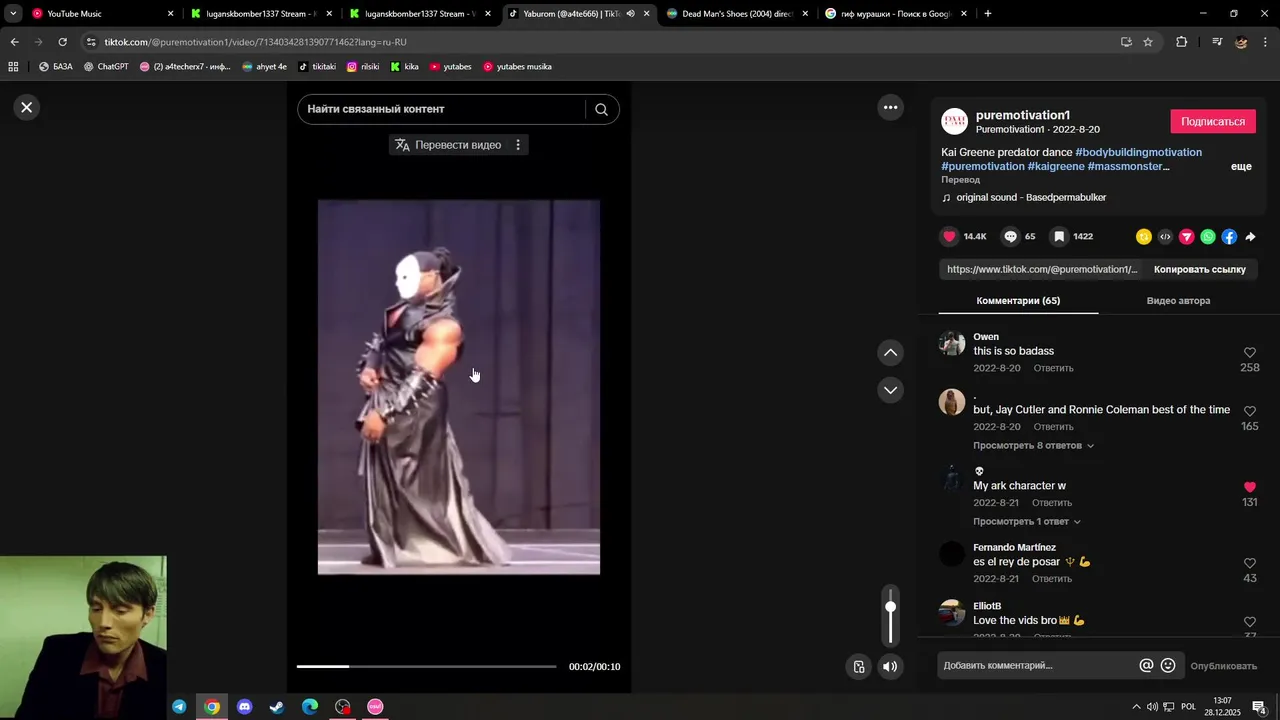Open tab search dropdown arrow

(13, 14)
